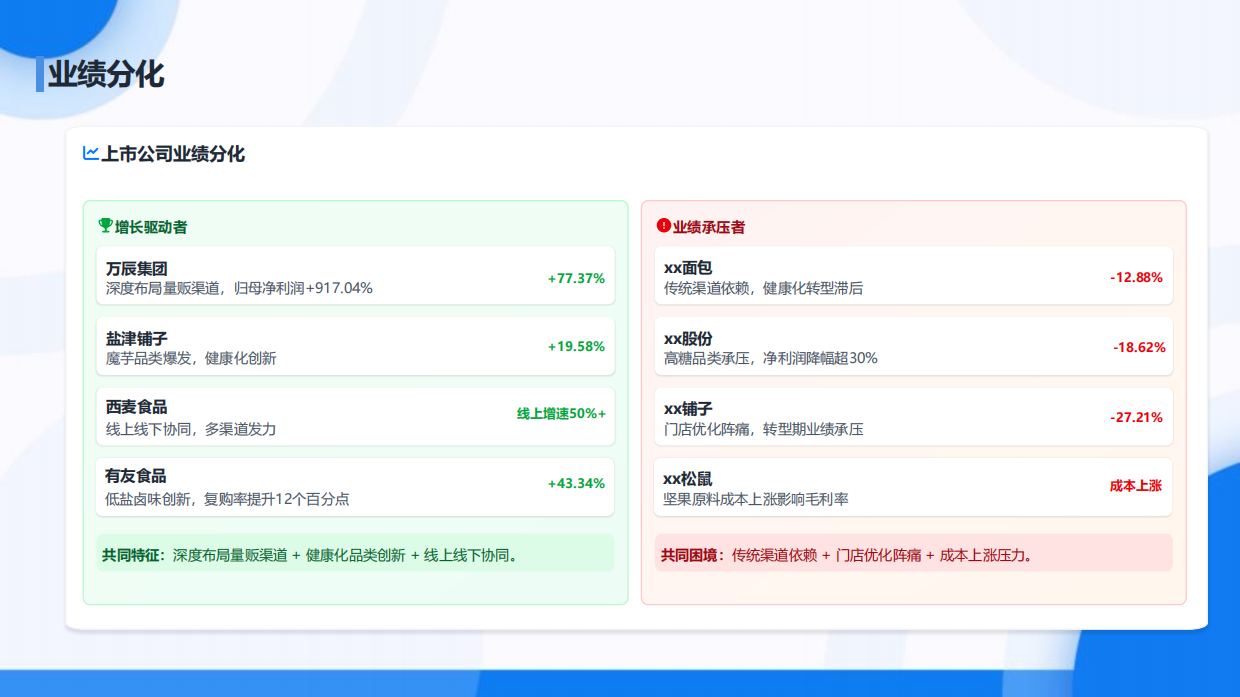Select the green trophy icon before 增长驱动者
The height and width of the screenshot is (697, 1240).
[x=103, y=226]
